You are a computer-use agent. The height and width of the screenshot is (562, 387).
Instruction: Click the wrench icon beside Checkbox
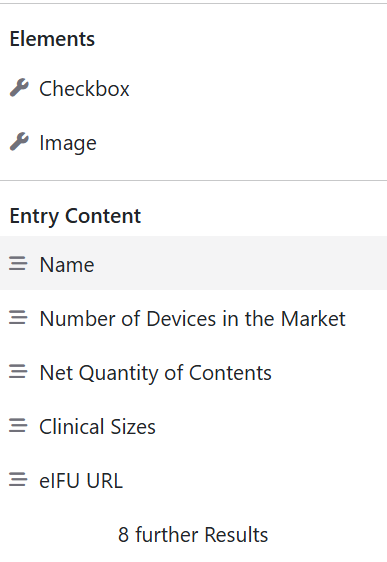19,88
